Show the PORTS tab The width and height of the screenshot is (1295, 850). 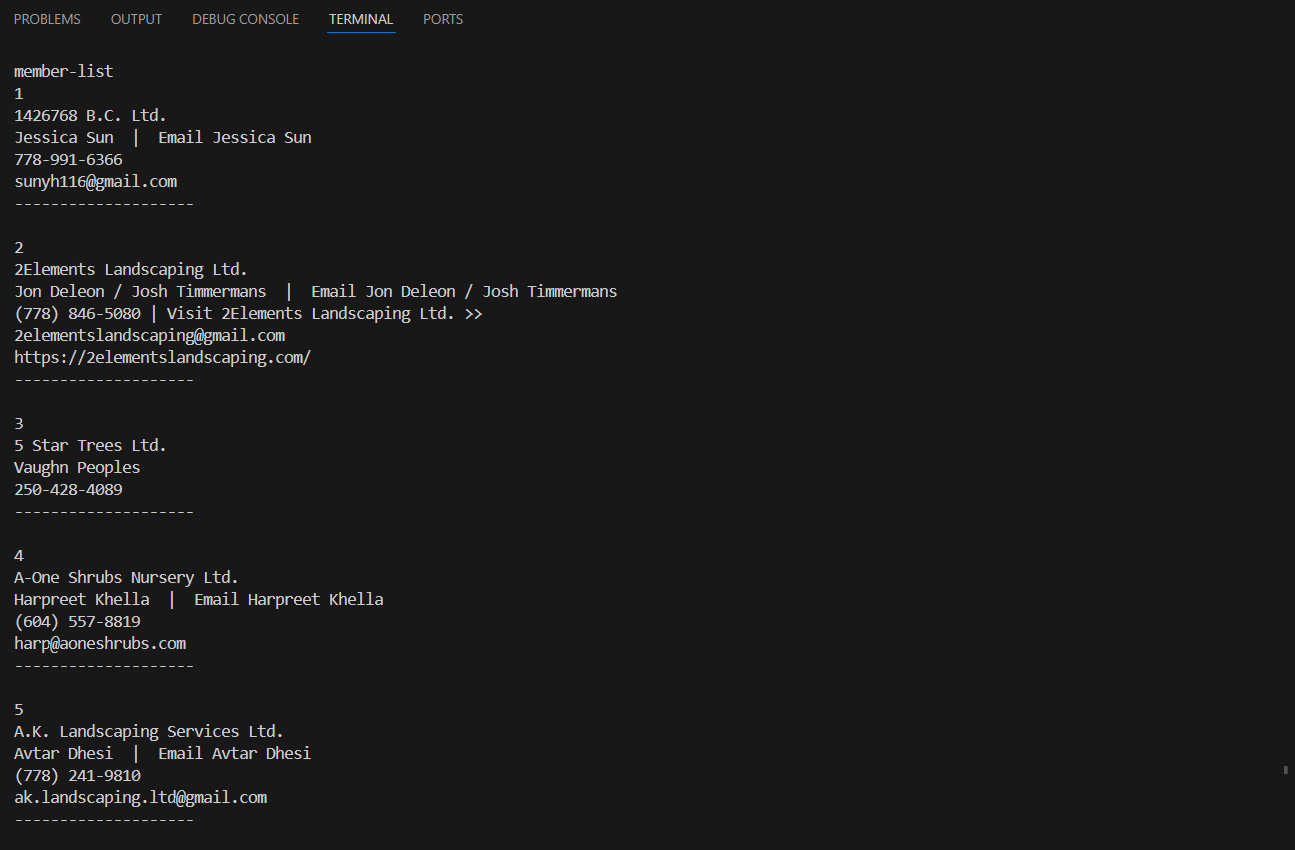coord(443,19)
